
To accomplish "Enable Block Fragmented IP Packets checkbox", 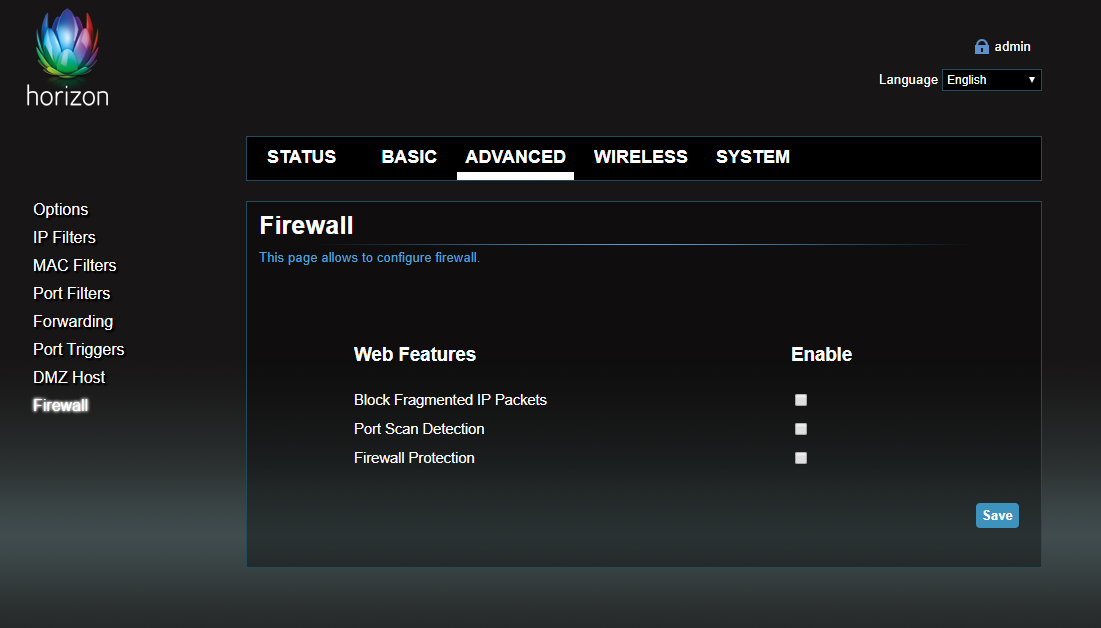I will (x=801, y=400).
